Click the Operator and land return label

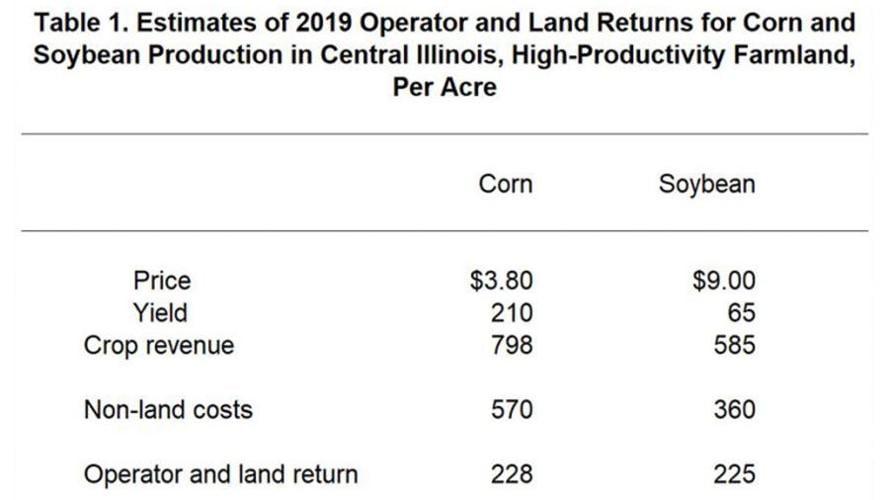[x=220, y=473]
